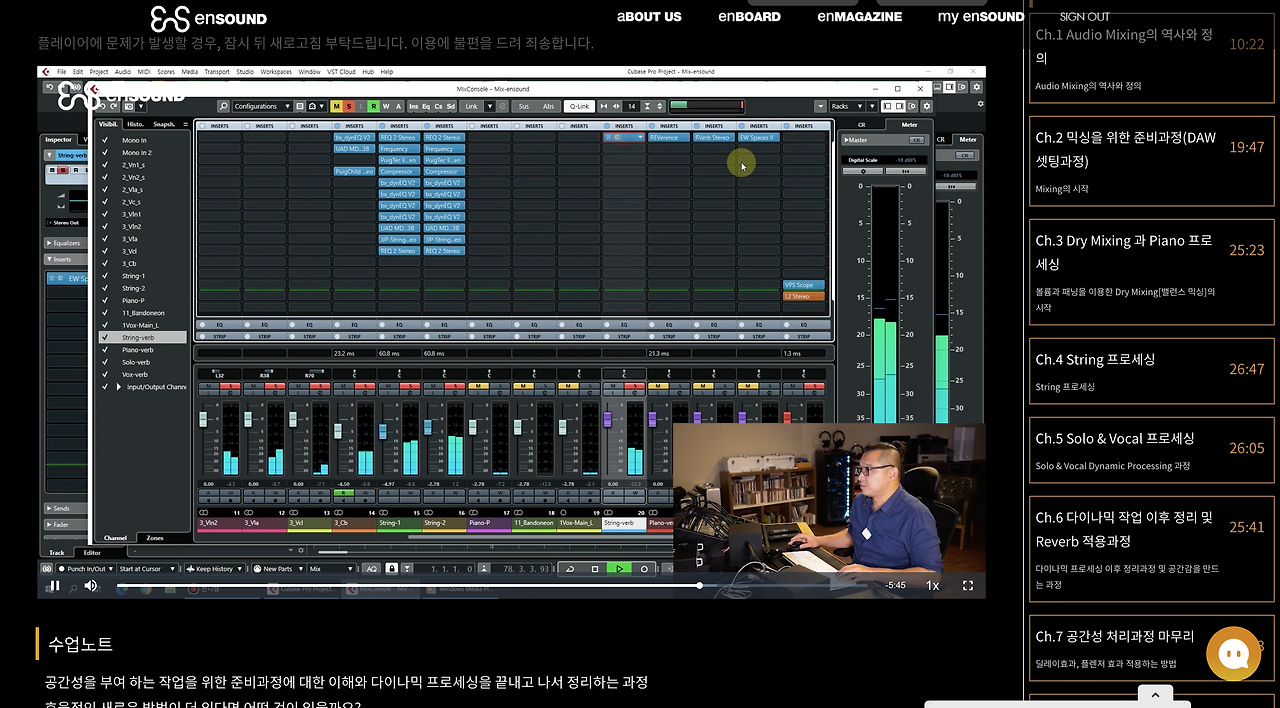
Task: Click the AQ auto-quantize button
Action: click(371, 569)
